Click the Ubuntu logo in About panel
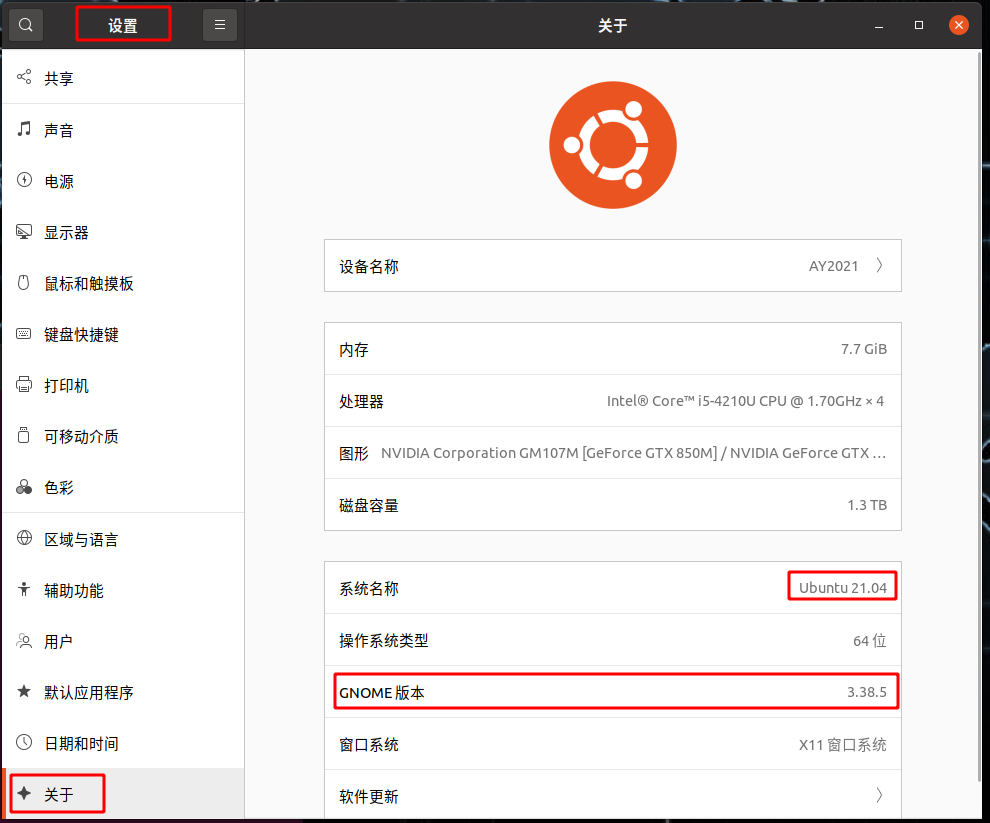 [612, 145]
